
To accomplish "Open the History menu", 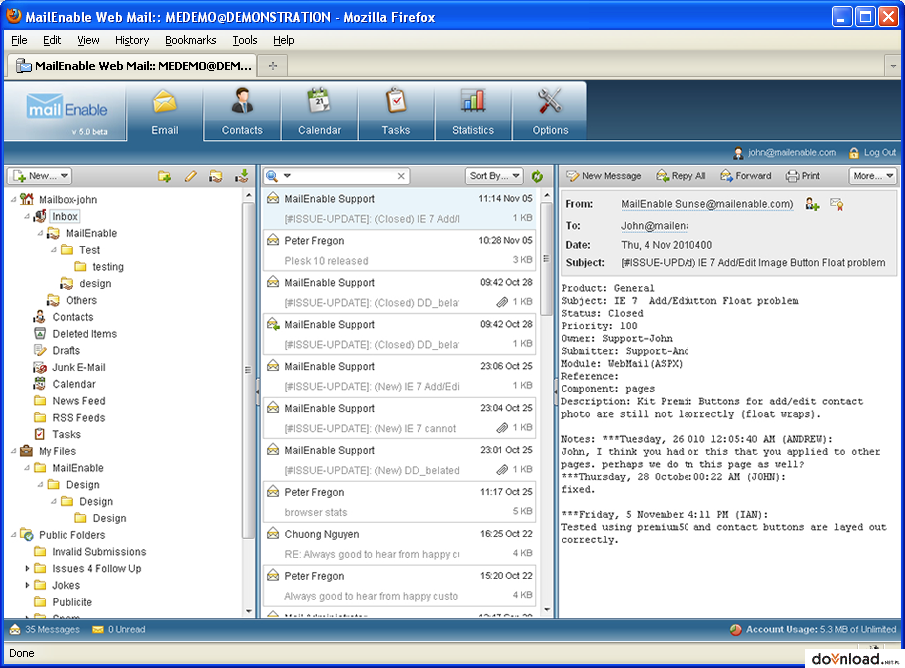I will (132, 40).
